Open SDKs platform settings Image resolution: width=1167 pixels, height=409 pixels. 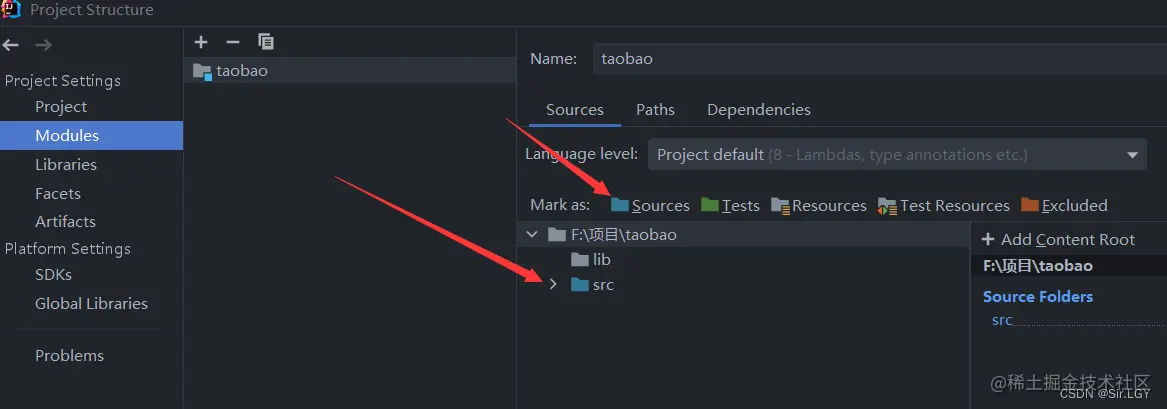[54, 274]
